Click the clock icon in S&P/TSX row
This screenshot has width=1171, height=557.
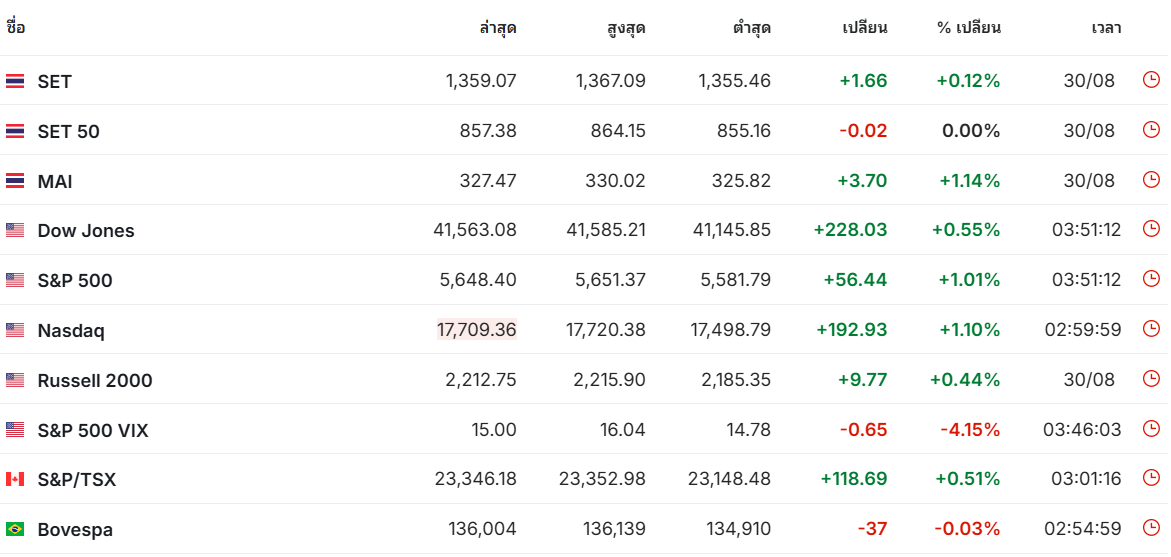1151,479
